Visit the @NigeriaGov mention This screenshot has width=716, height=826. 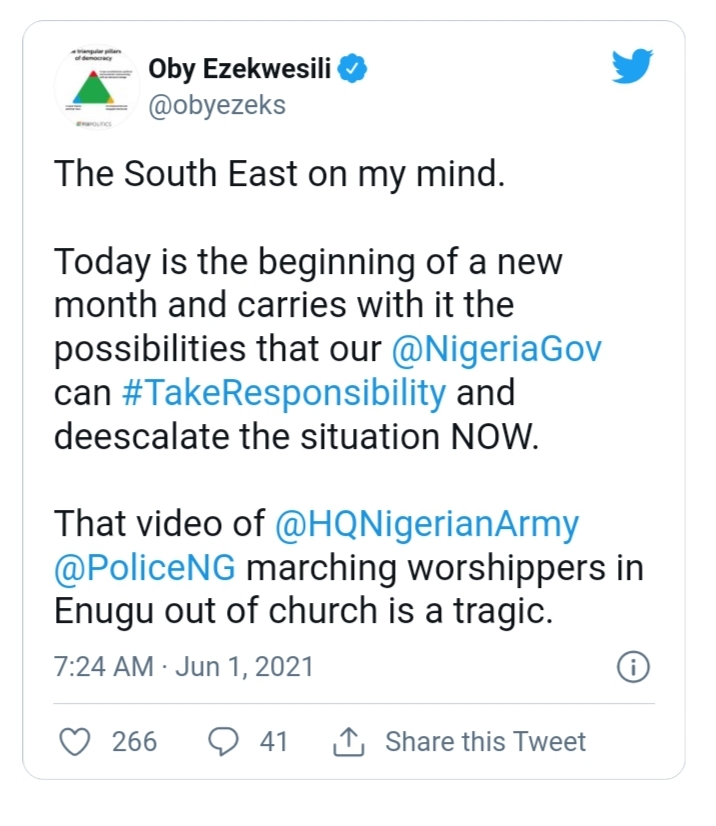[496, 350]
